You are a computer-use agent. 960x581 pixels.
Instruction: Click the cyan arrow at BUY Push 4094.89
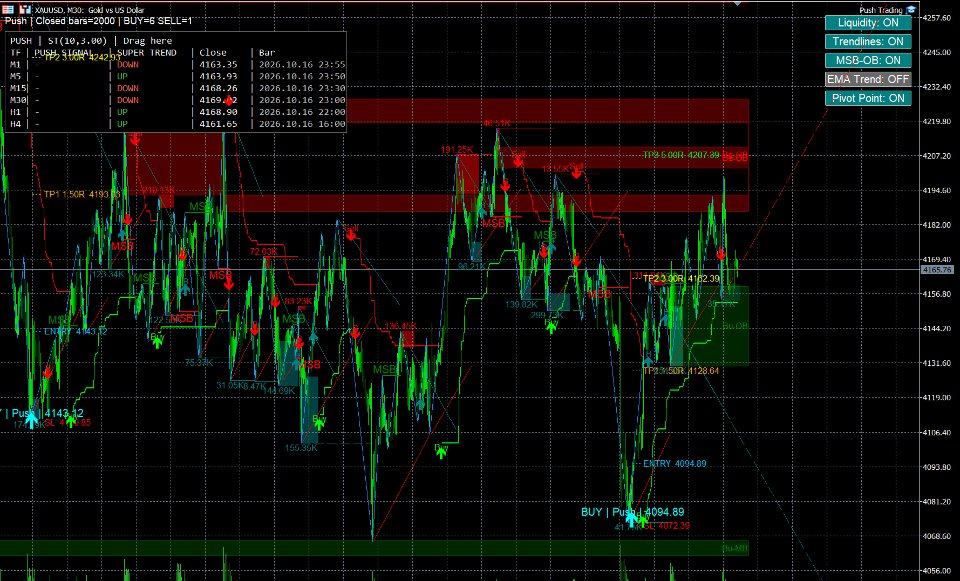point(631,520)
